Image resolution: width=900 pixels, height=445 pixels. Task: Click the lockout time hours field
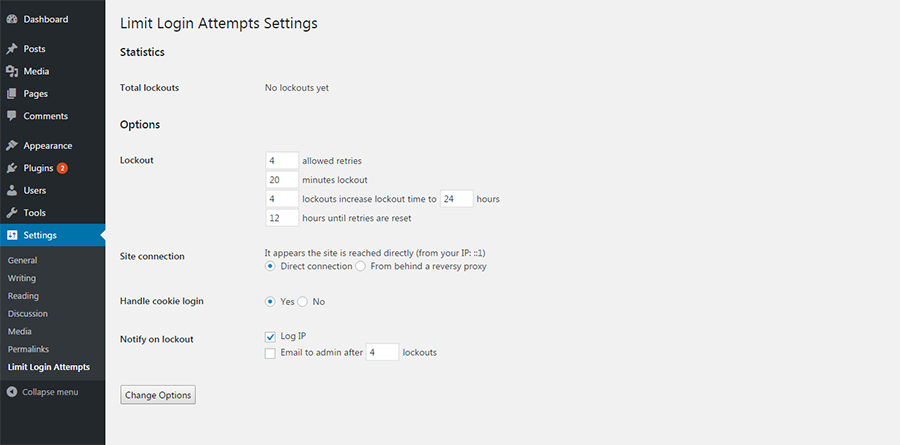point(457,199)
